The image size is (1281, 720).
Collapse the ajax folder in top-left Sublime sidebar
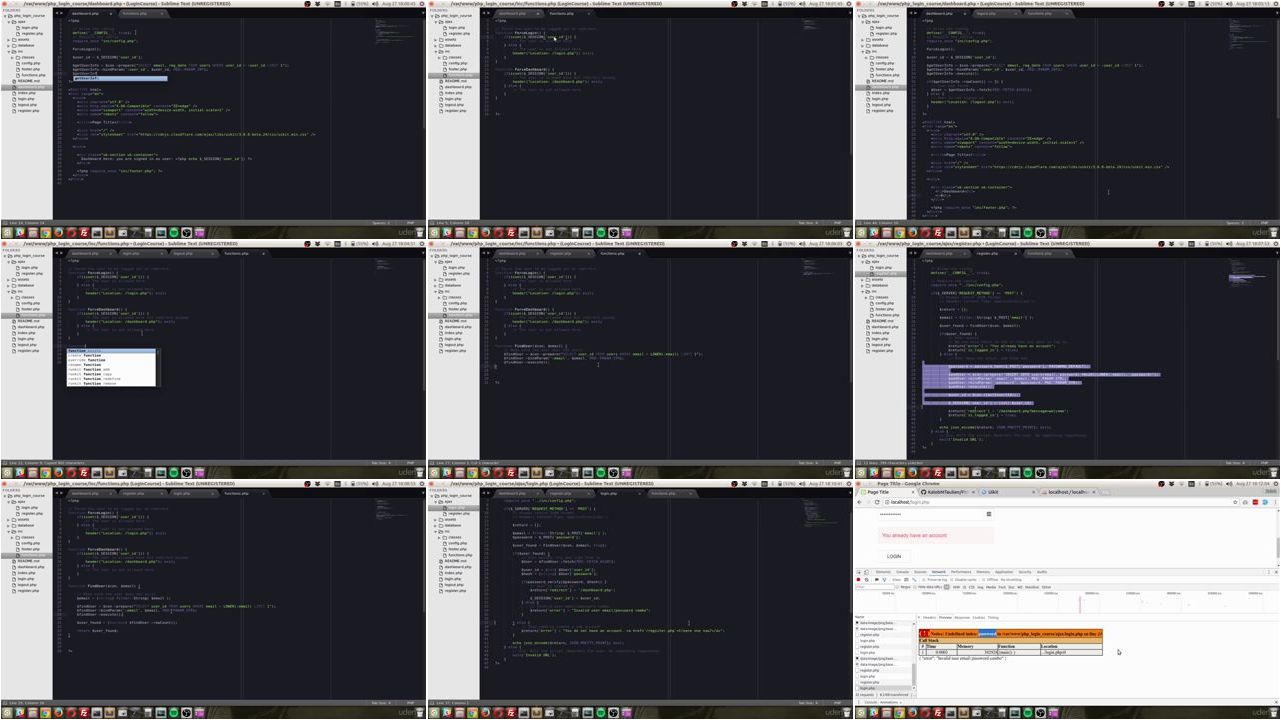(9, 21)
